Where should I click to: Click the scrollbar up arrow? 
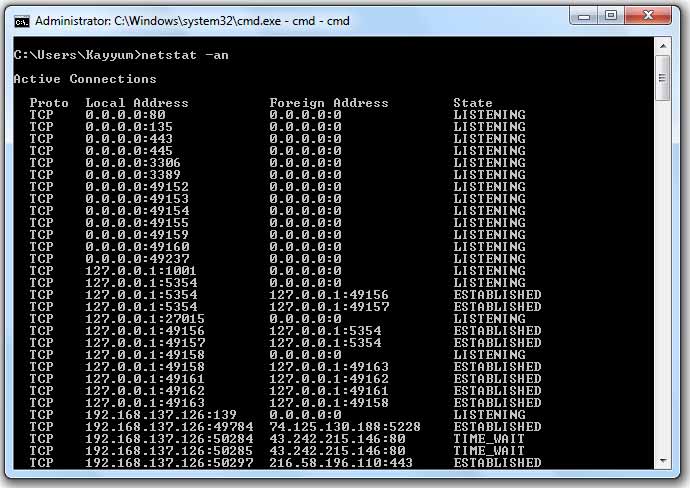(x=663, y=46)
